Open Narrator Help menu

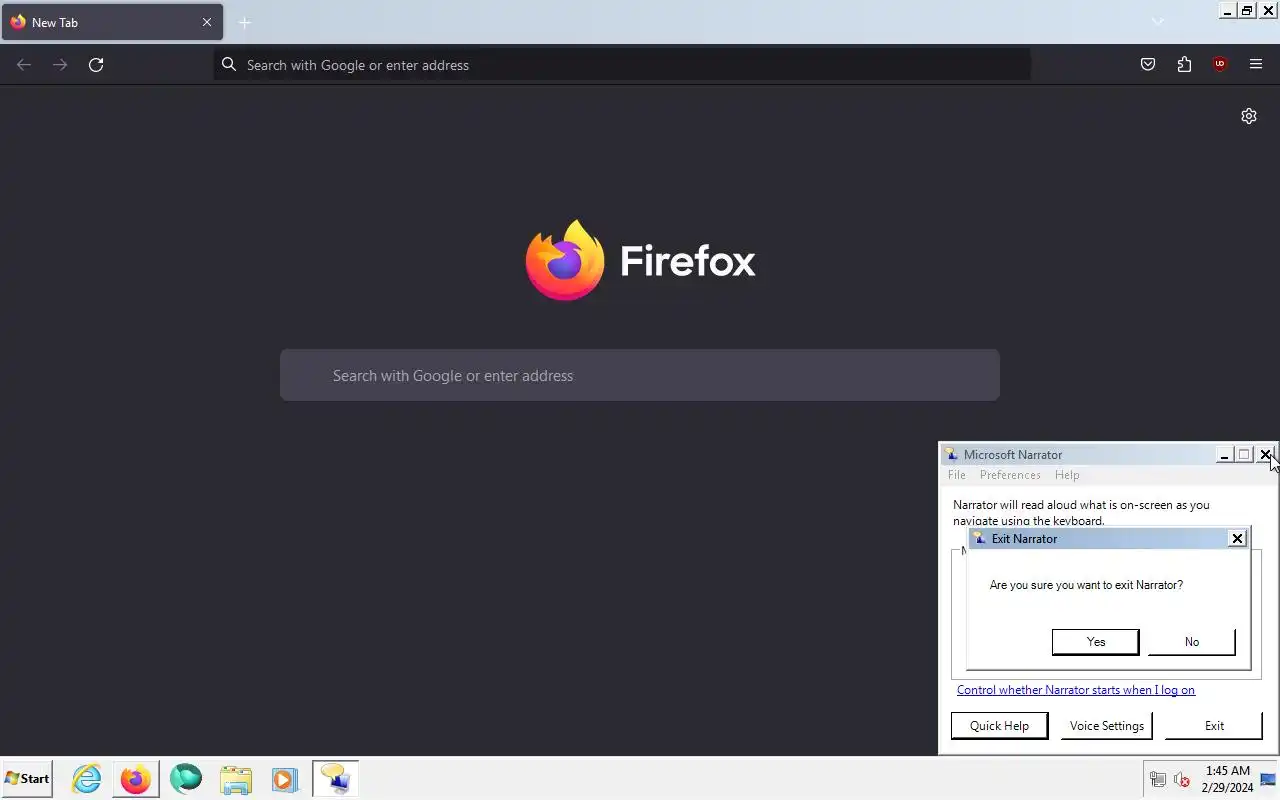(1067, 475)
